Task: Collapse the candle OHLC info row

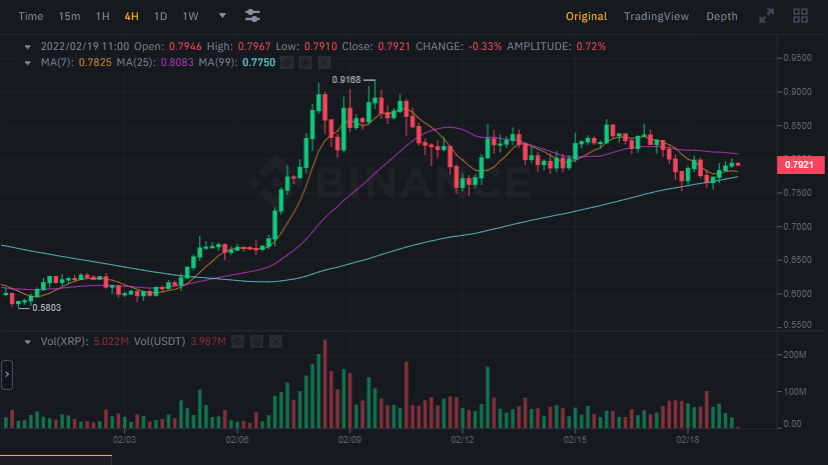Action: (28, 46)
